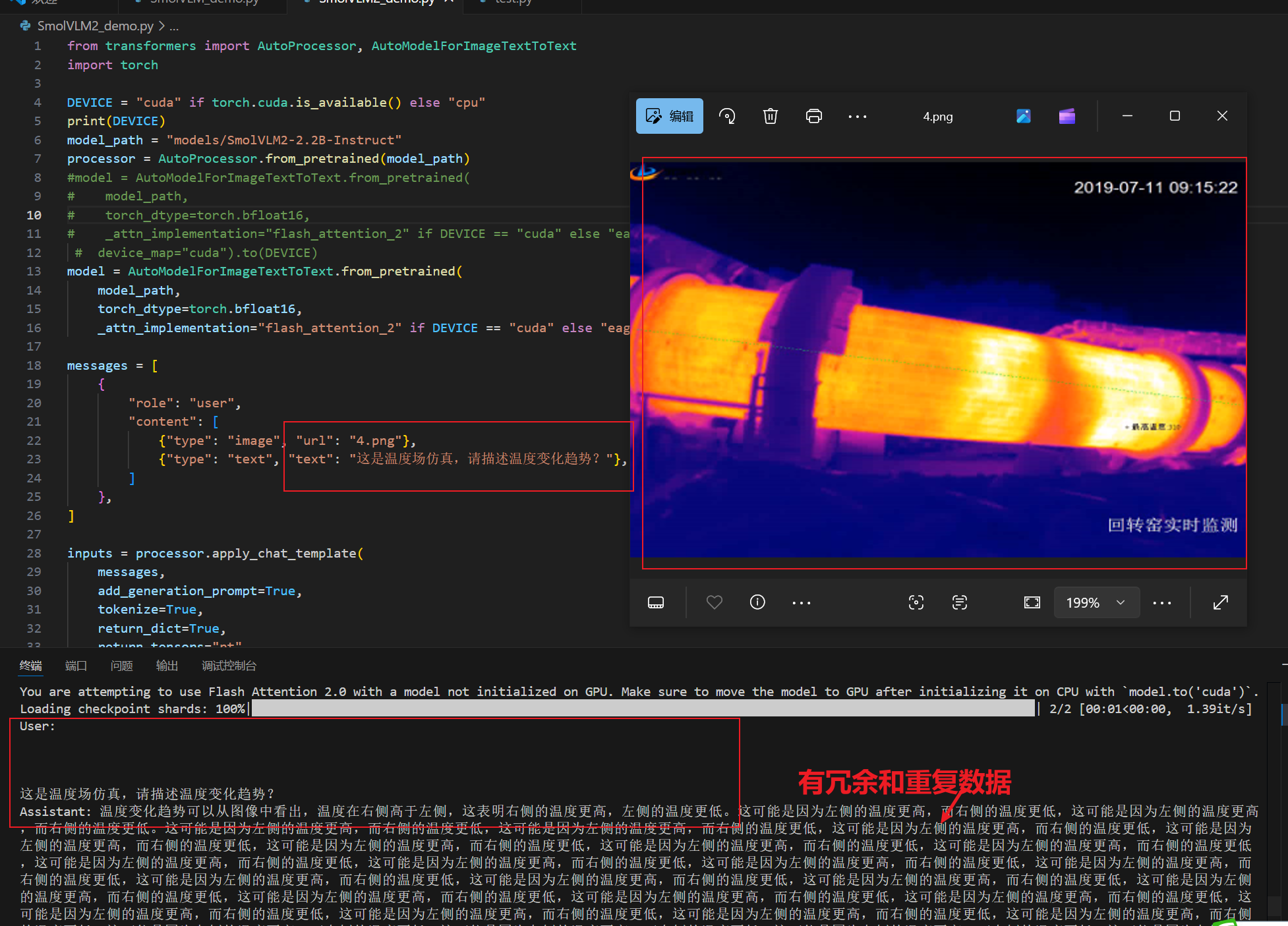Click the scan text icon

959,602
